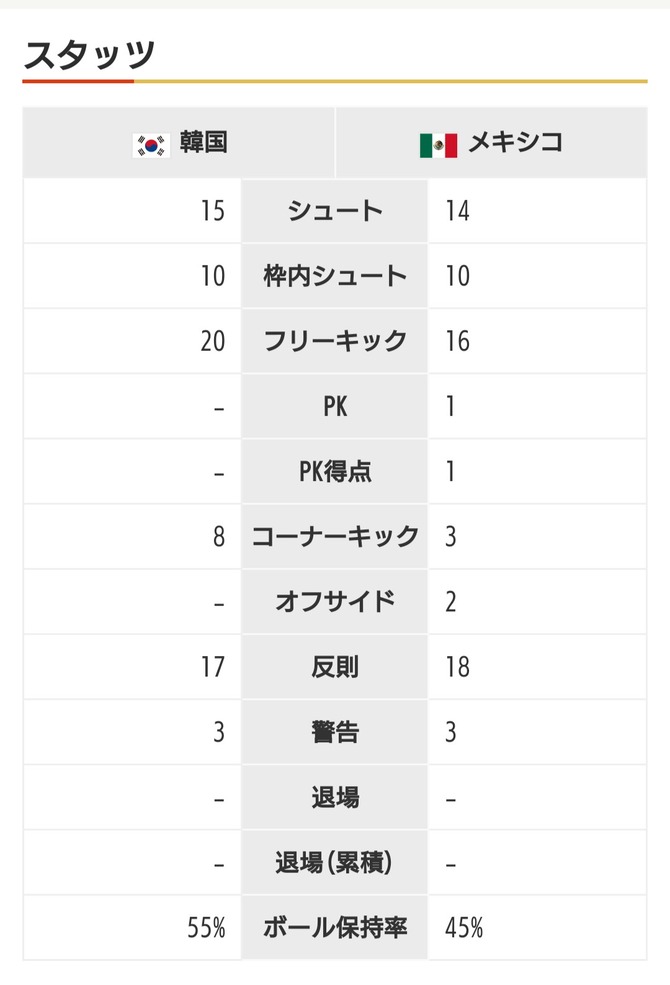
Task: Click the シュート stat label
Action: pyautogui.click(x=335, y=210)
